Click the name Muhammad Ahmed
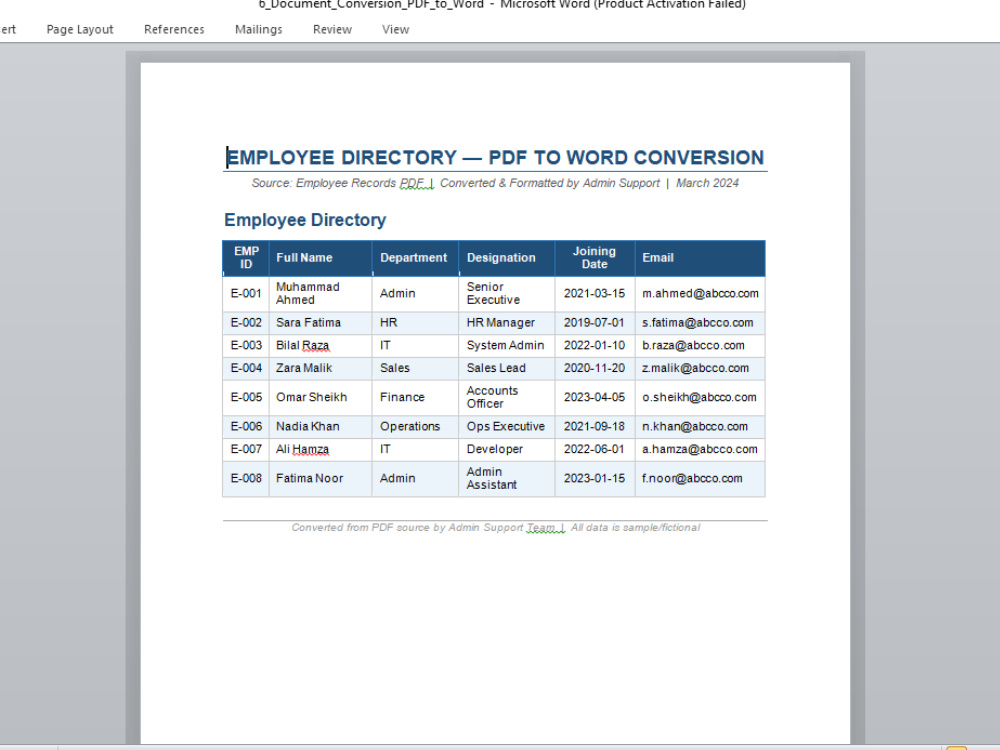 (x=307, y=293)
